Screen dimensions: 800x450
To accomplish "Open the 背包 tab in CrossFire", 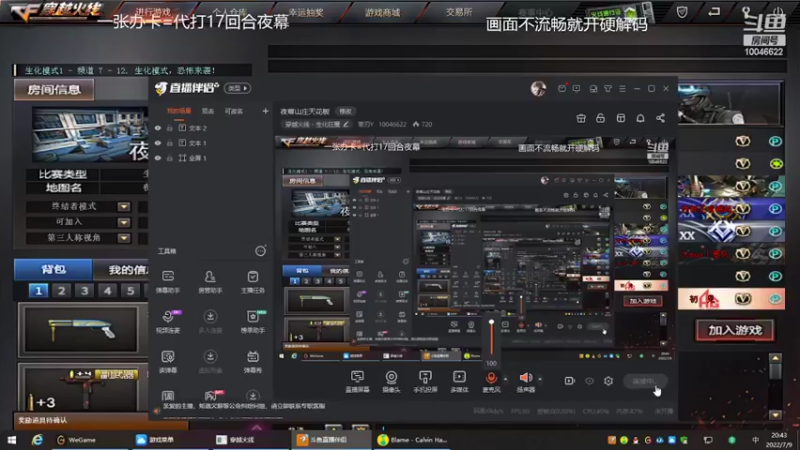I will pyautogui.click(x=54, y=269).
